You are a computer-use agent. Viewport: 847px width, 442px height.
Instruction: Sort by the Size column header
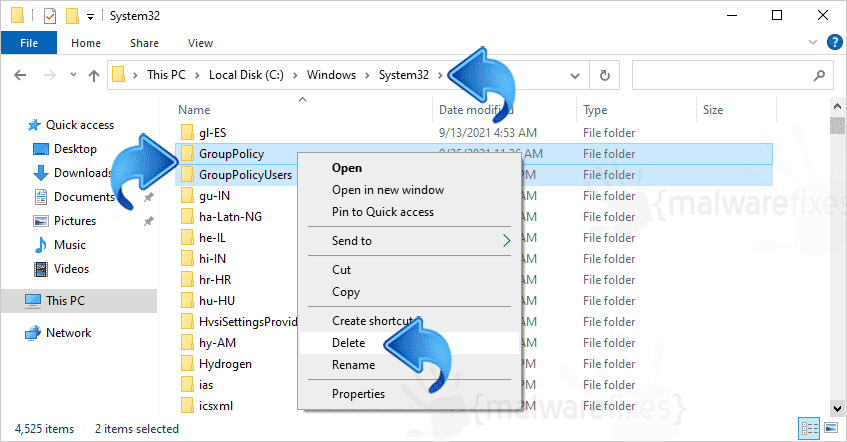point(713,110)
